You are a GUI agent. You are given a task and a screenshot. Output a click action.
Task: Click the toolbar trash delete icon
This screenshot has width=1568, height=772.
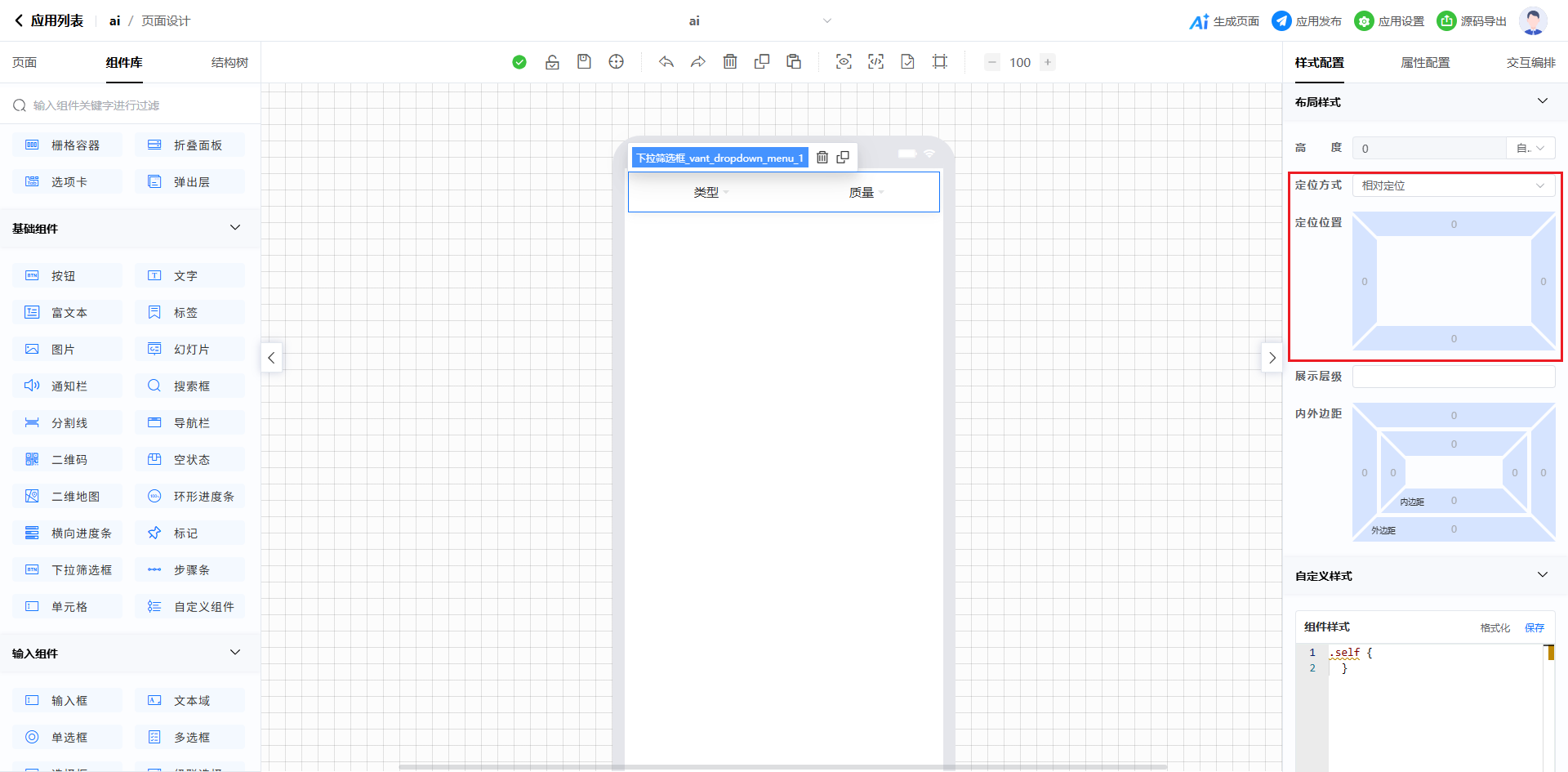(730, 62)
